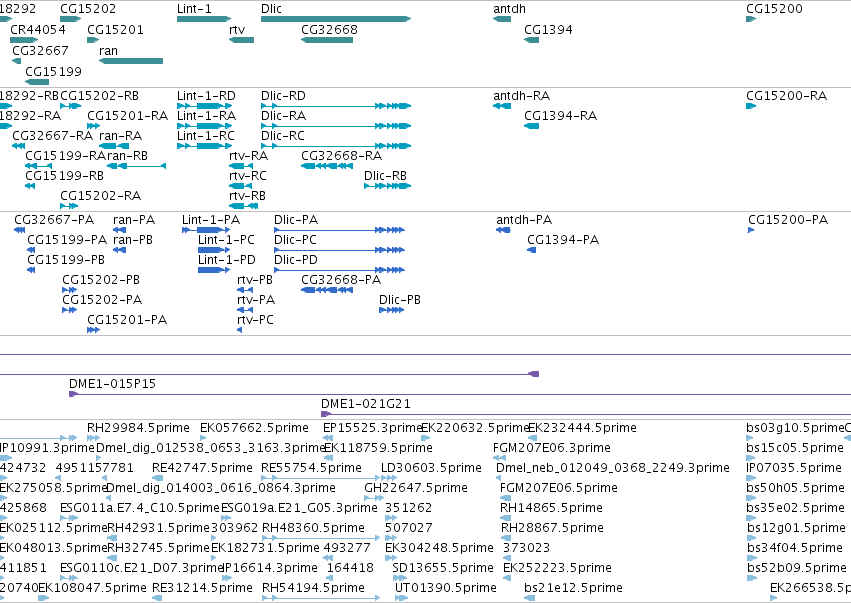Select the Lint-1 gene glyph

[x=204, y=19]
